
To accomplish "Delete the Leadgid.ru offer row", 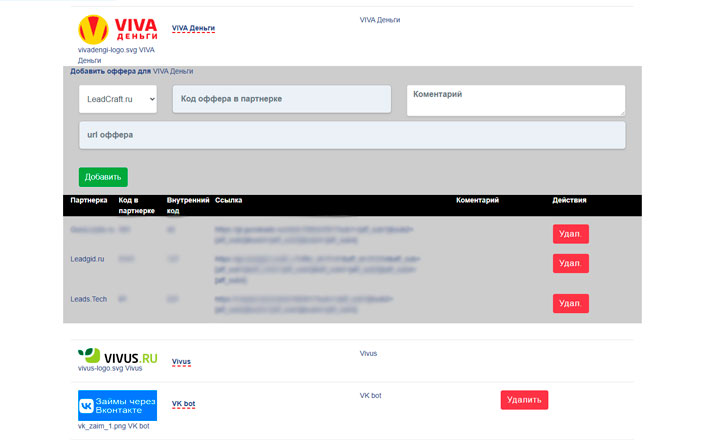I will [571, 264].
